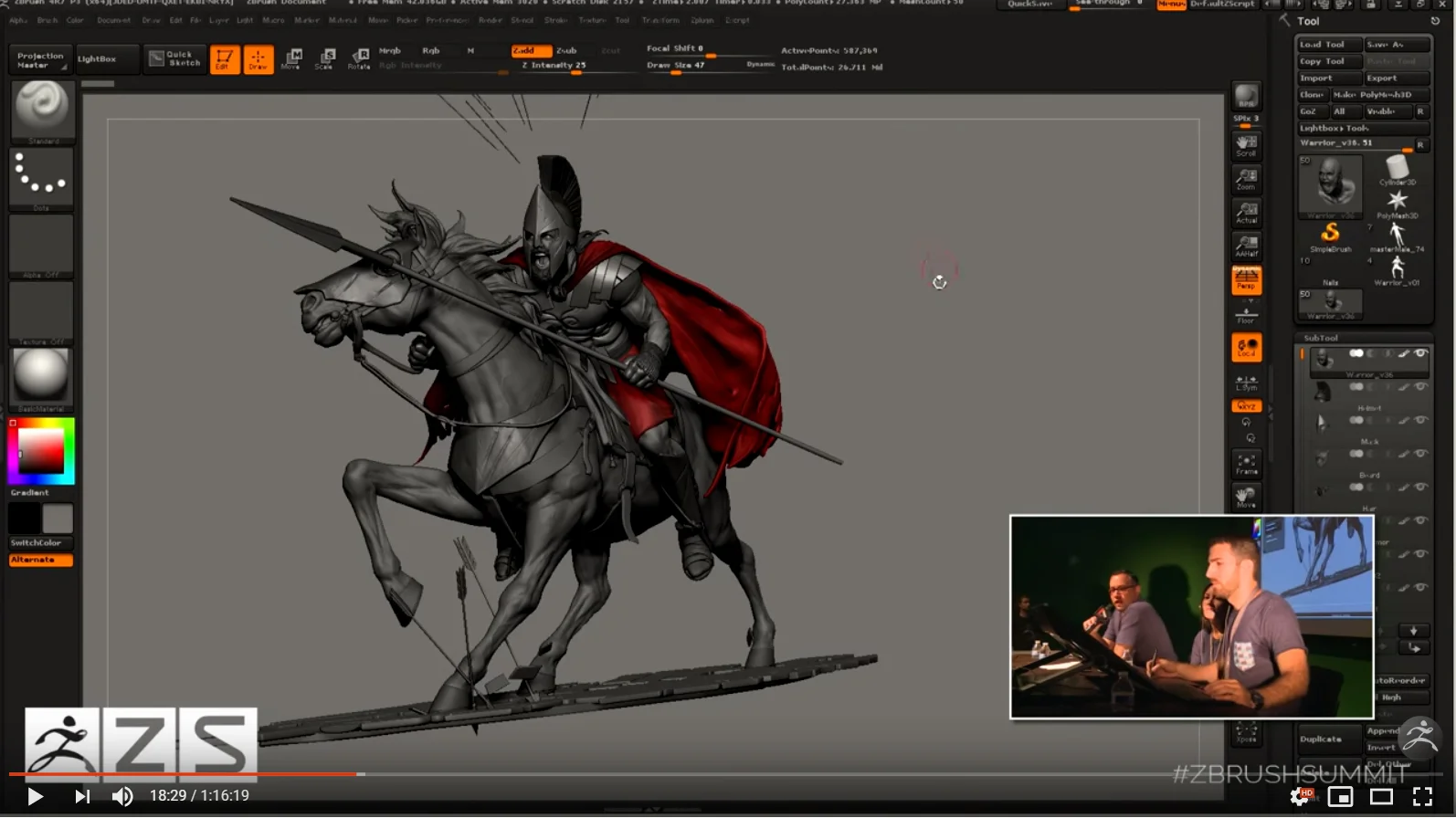Select the masterMale_74 tool
The image size is (1456, 818).
1397,237
